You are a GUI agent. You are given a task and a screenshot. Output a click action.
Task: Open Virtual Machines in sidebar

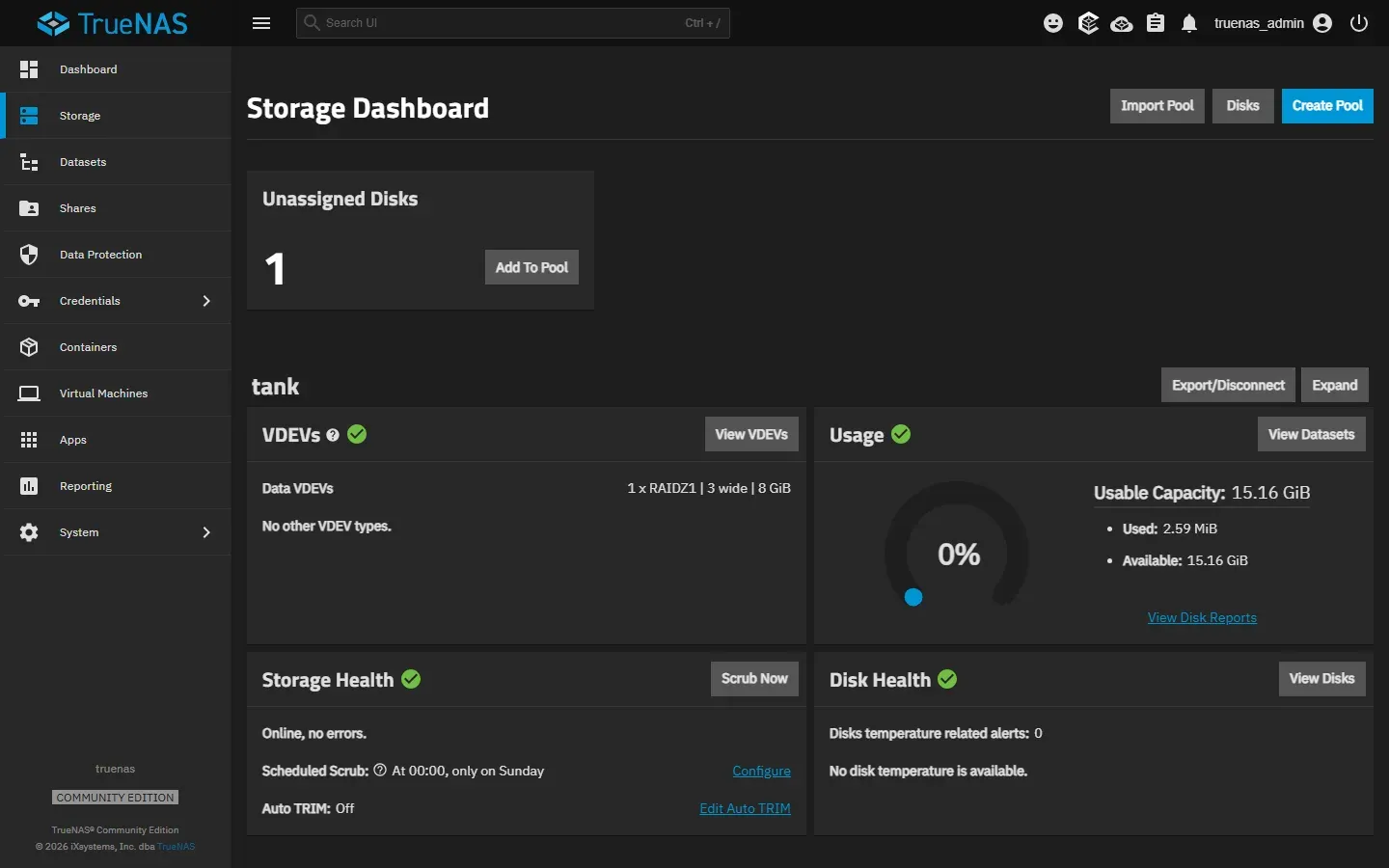pos(116,393)
